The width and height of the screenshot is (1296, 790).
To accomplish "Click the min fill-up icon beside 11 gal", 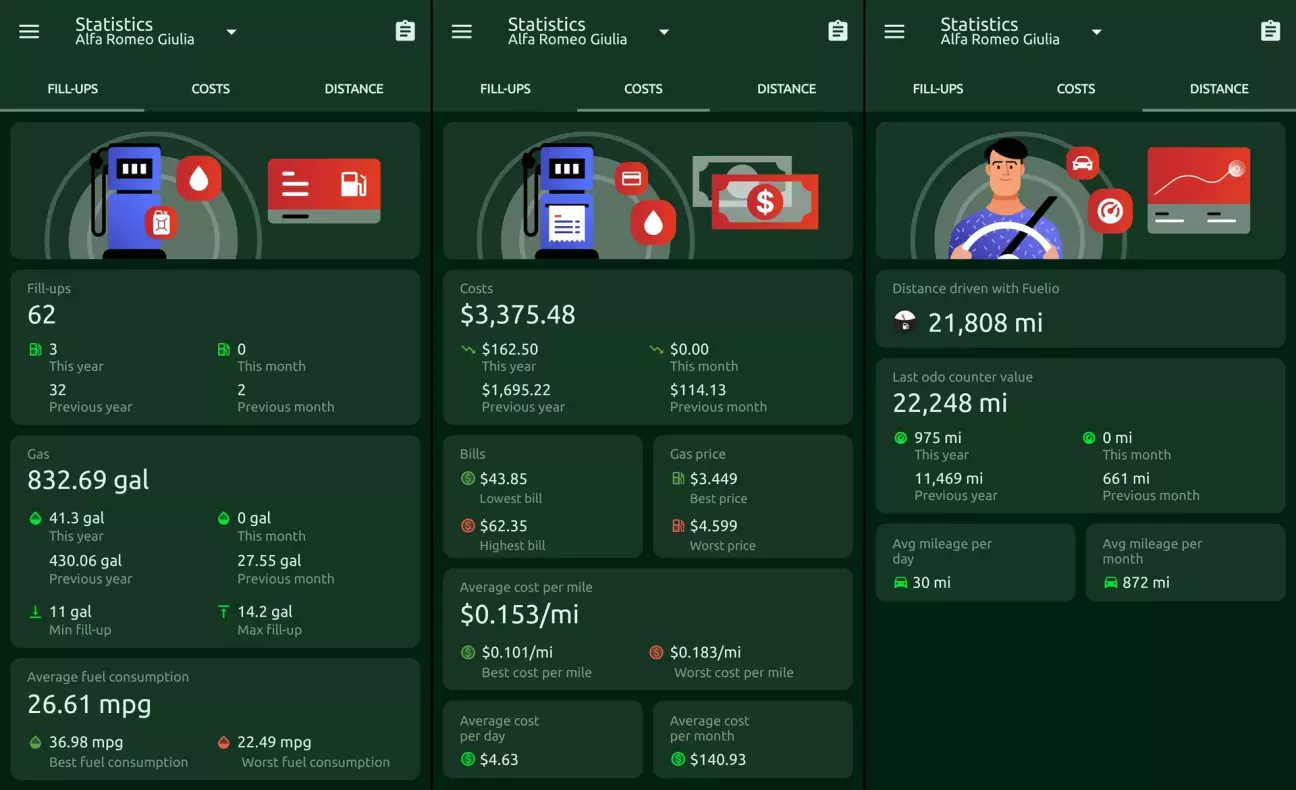I will point(36,612).
